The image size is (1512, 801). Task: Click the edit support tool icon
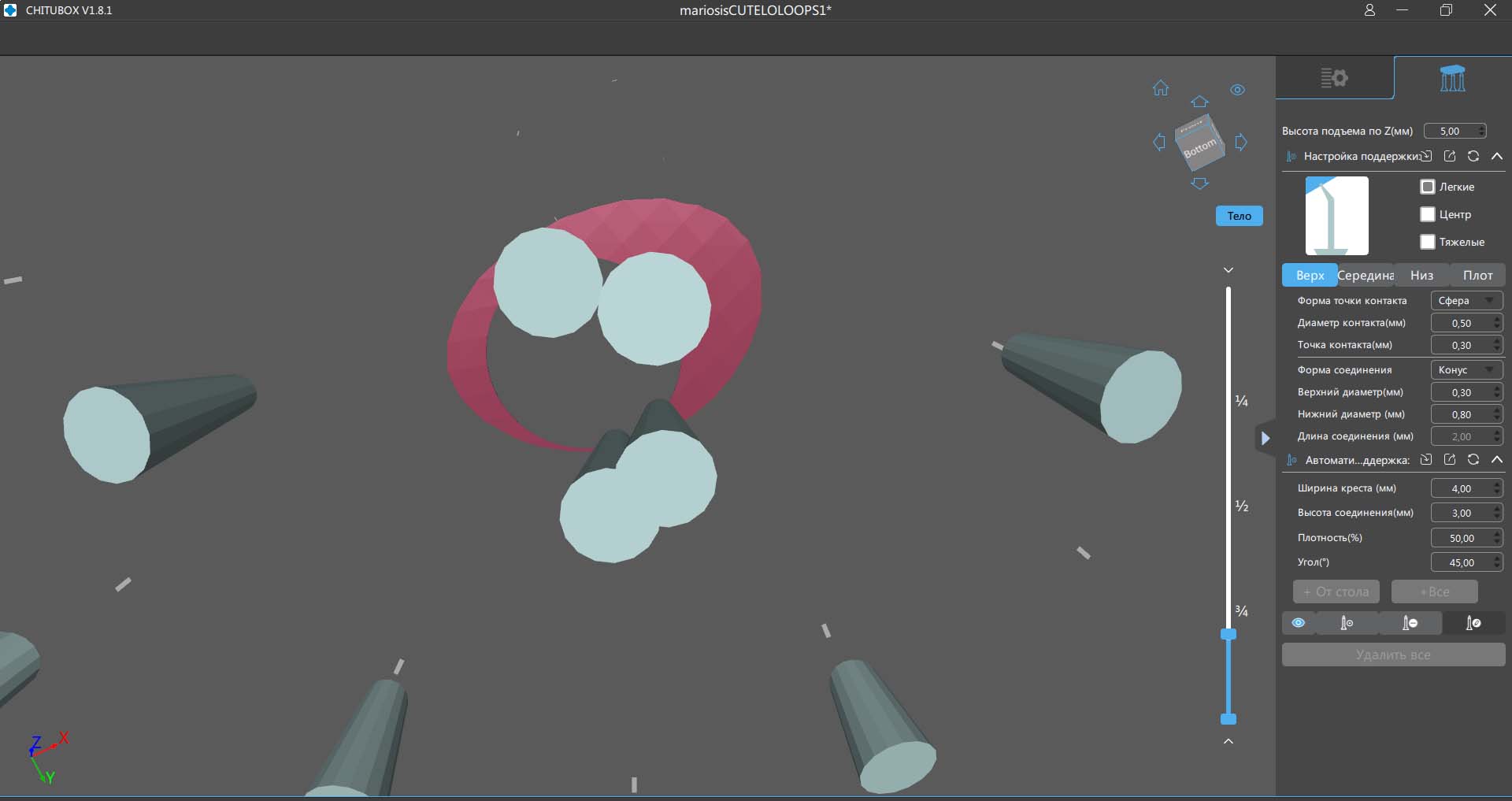click(1473, 623)
